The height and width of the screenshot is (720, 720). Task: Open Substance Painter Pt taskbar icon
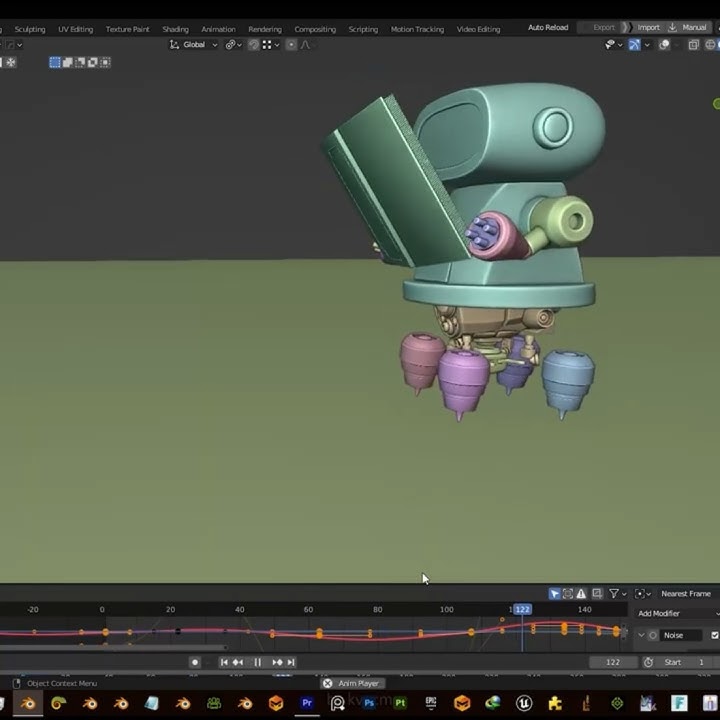click(x=400, y=703)
